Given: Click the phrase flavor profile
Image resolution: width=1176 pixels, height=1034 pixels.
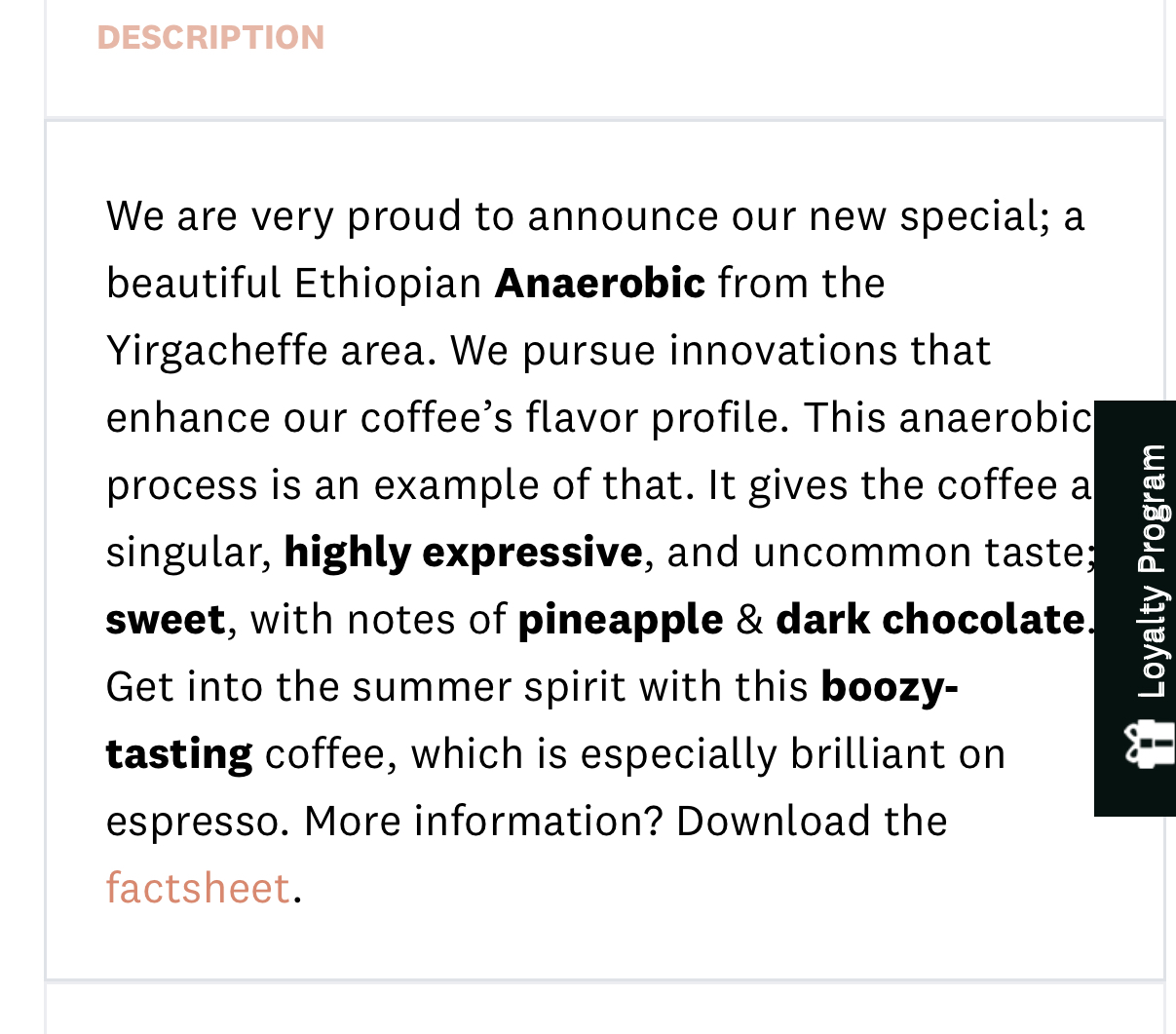Looking at the screenshot, I should click(x=654, y=418).
